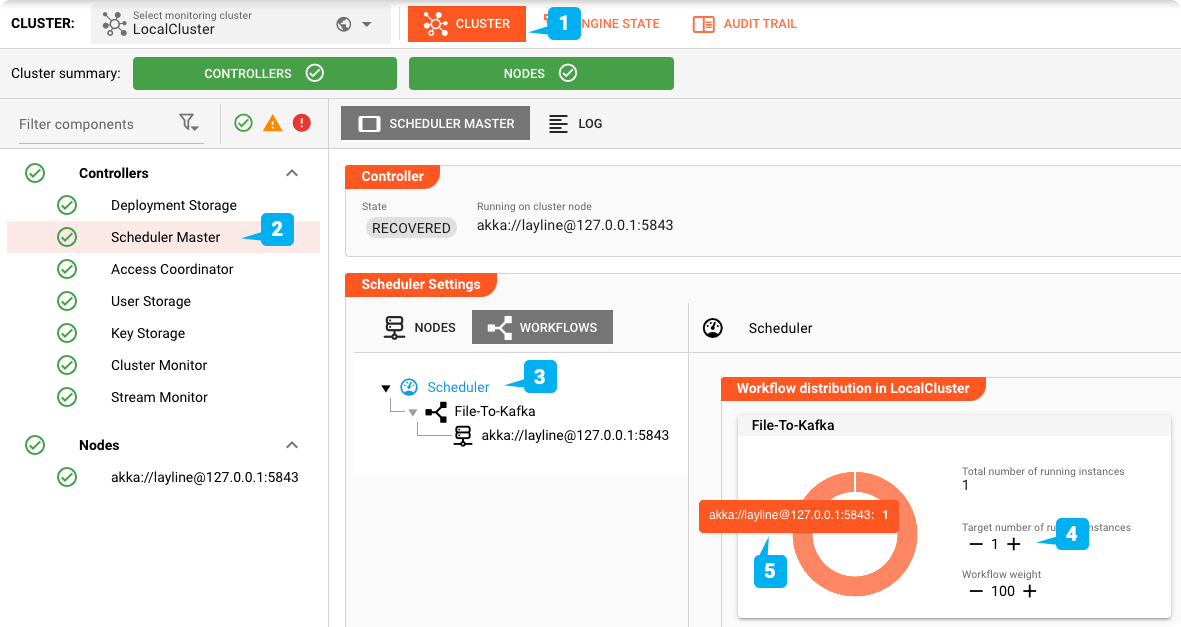
Task: Increase the target number of running instances
Action: (1013, 544)
